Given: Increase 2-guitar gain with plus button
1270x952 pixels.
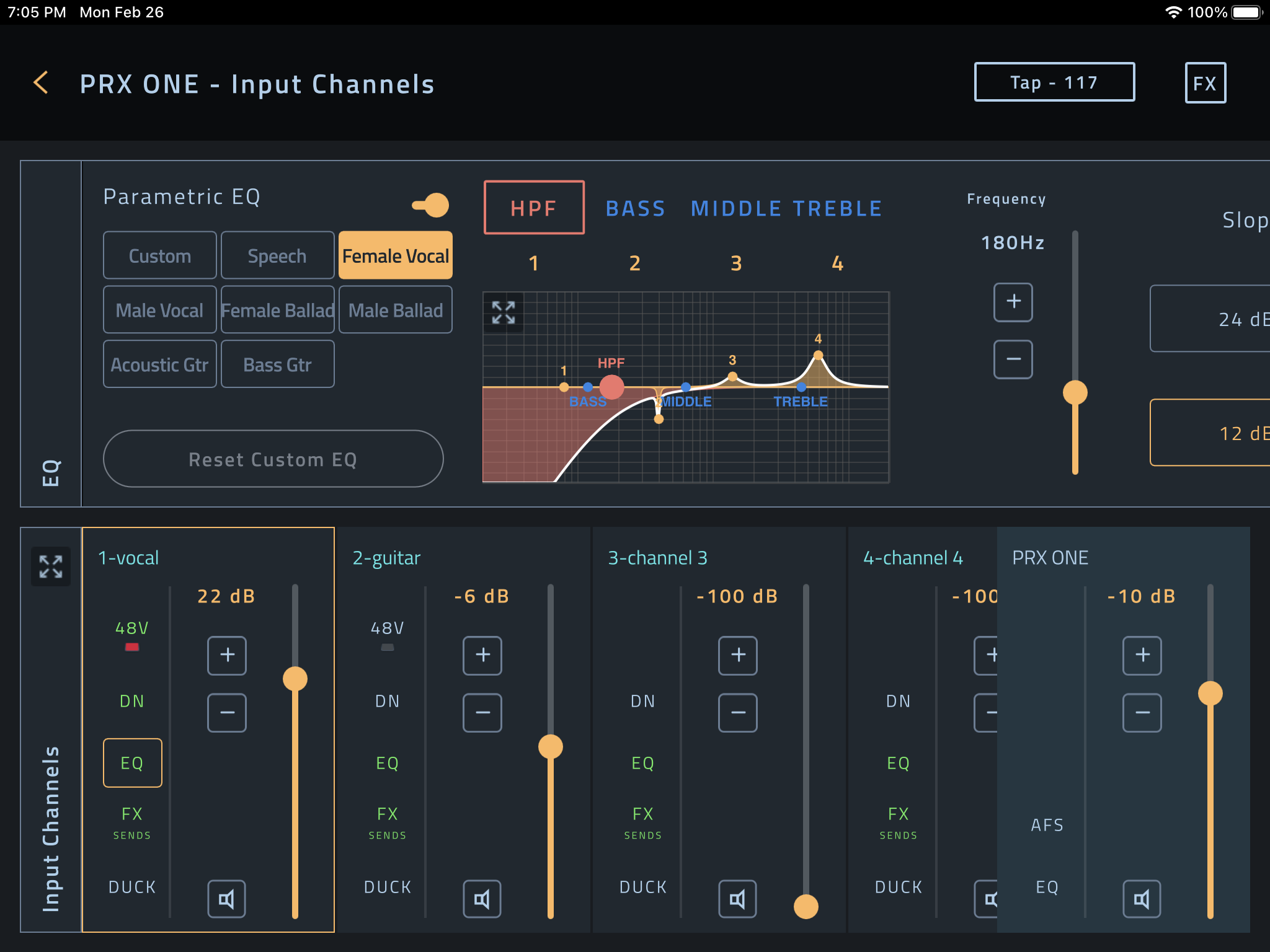Looking at the screenshot, I should pos(482,655).
